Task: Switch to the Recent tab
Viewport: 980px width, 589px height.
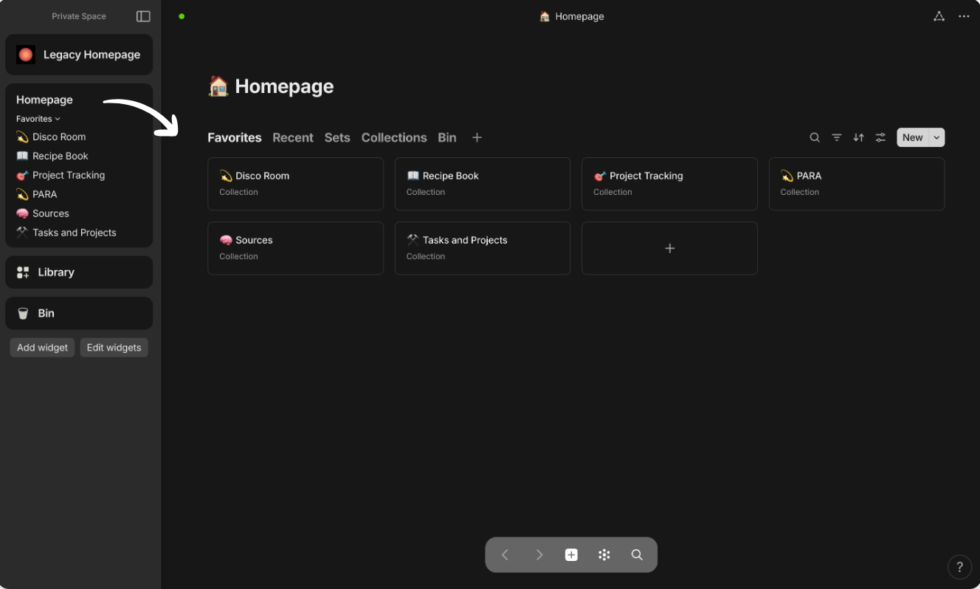Action: pyautogui.click(x=293, y=137)
